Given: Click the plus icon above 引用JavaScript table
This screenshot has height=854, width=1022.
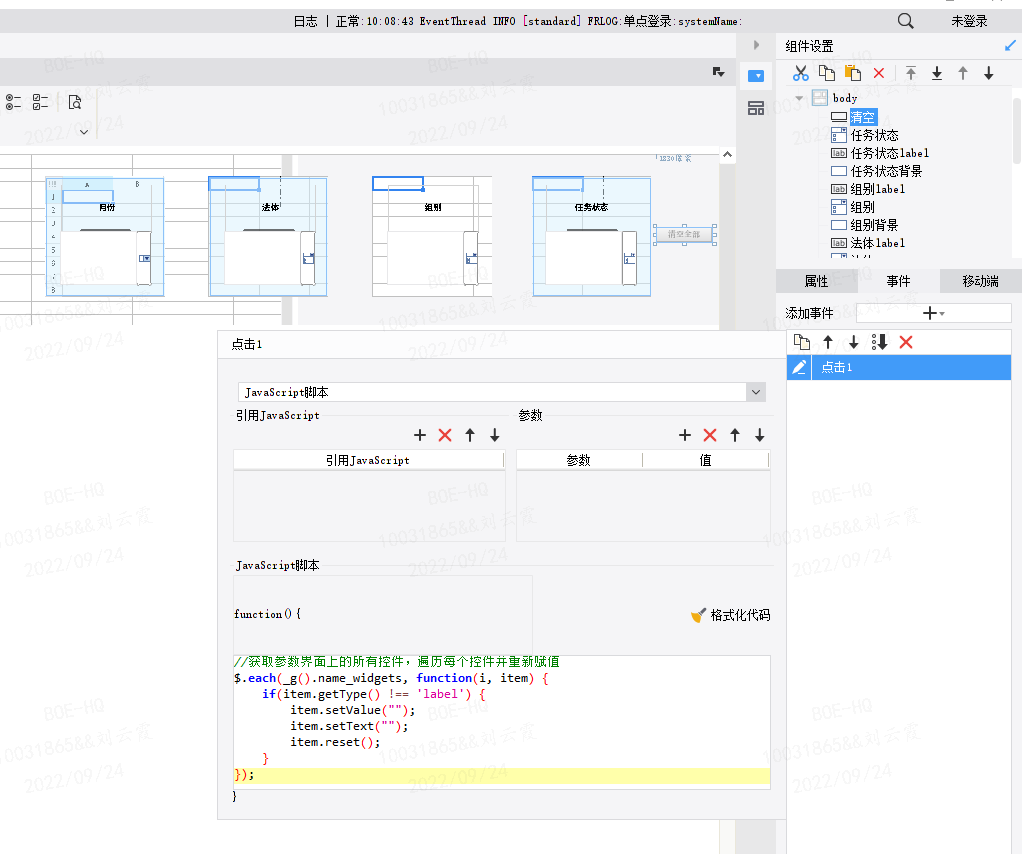Looking at the screenshot, I should [x=420, y=435].
